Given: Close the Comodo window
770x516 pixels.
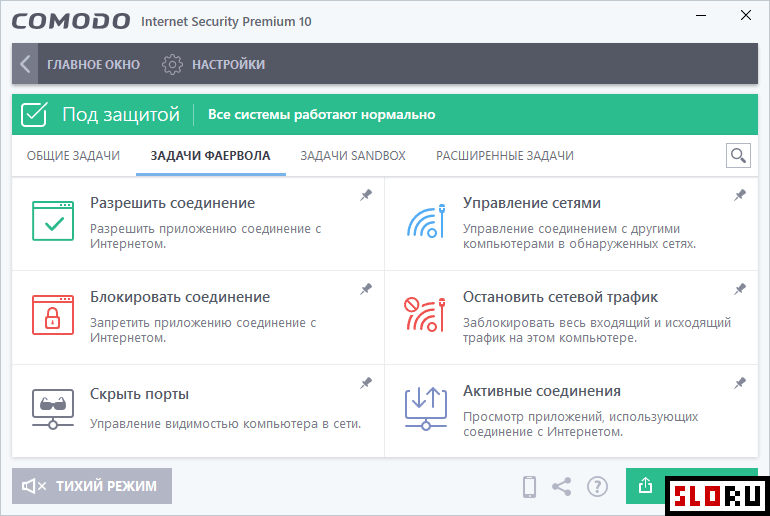Looking at the screenshot, I should (745, 16).
